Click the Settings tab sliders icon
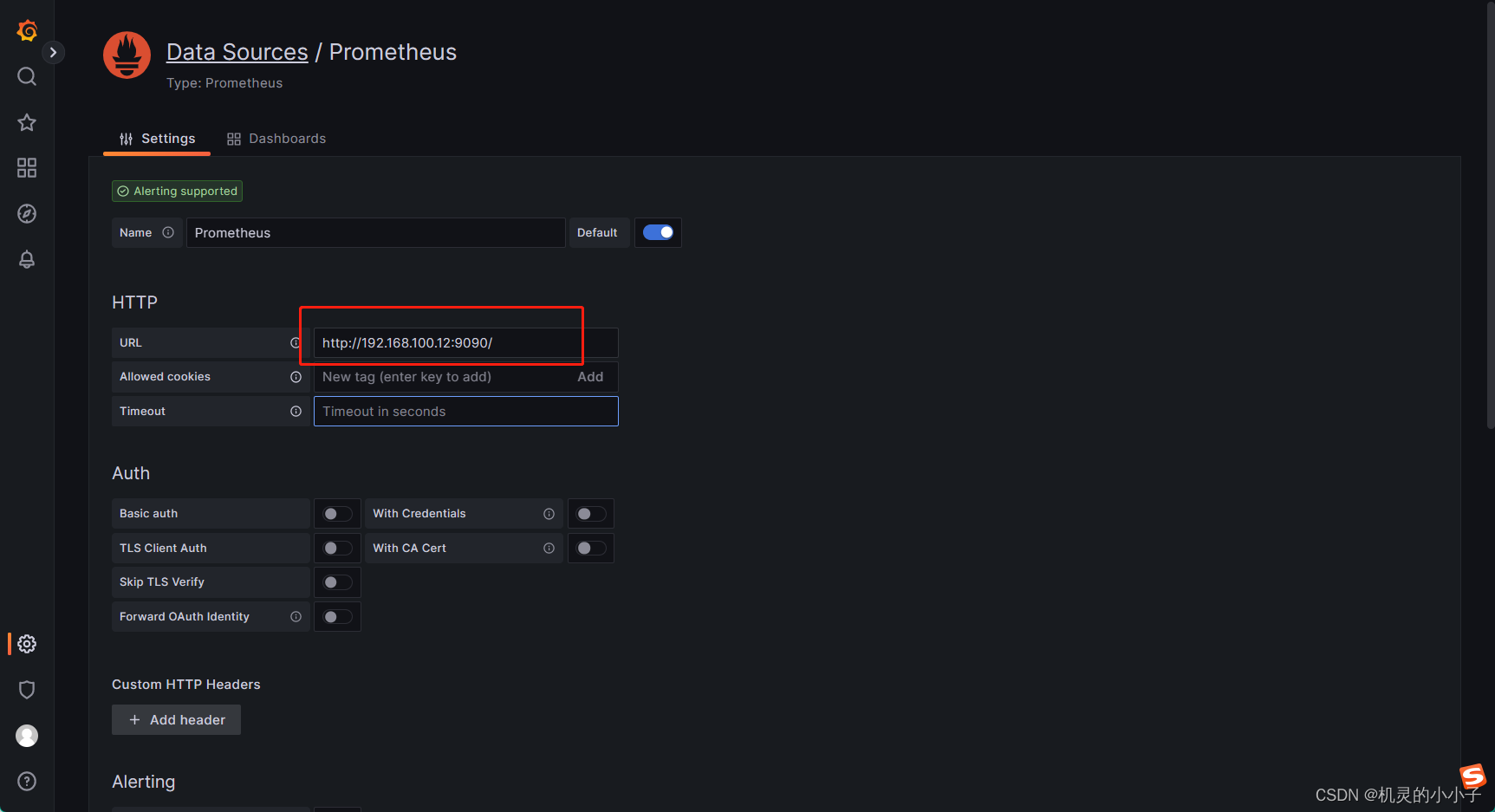Viewport: 1495px width, 812px height. (x=127, y=139)
